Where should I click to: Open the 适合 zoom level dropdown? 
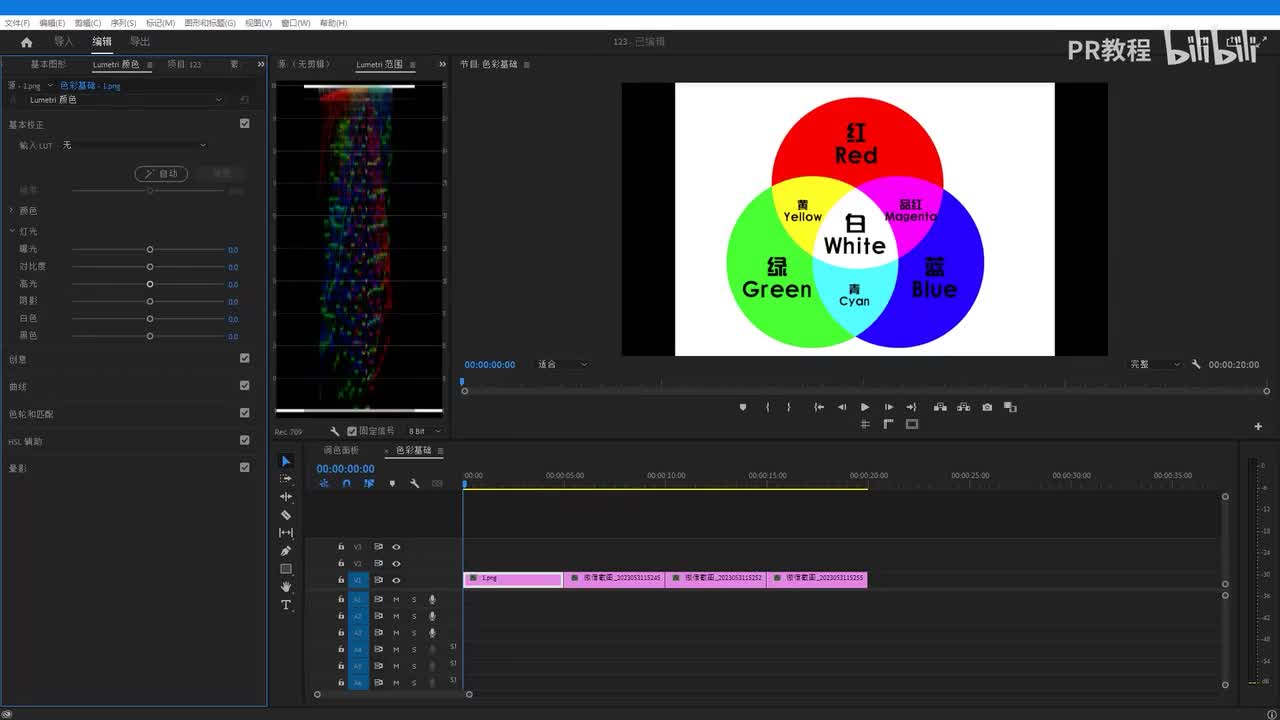[x=562, y=365]
